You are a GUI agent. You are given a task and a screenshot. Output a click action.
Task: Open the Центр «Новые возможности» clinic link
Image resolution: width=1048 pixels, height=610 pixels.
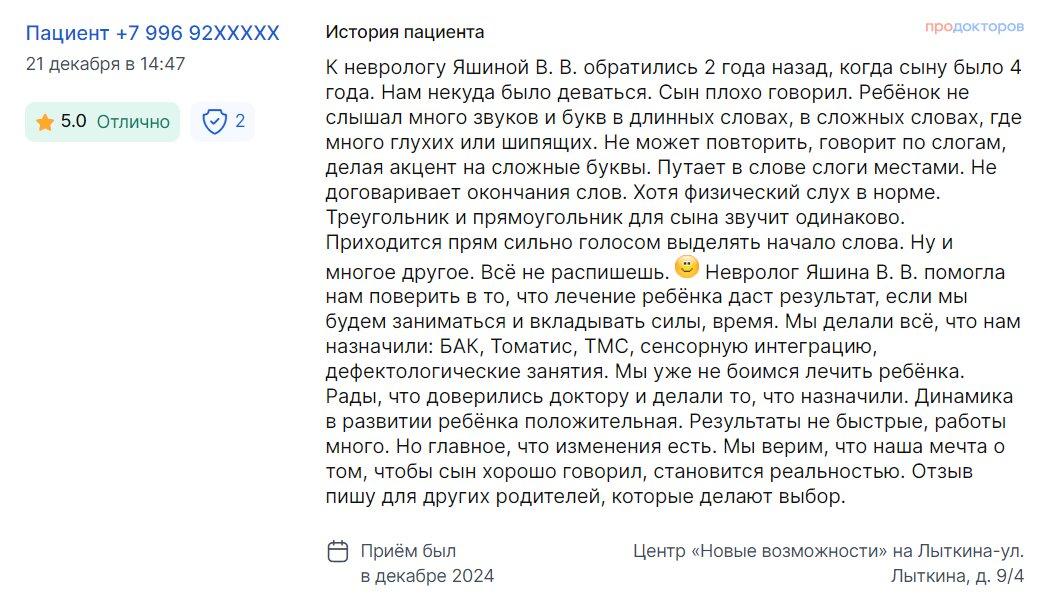coord(828,551)
